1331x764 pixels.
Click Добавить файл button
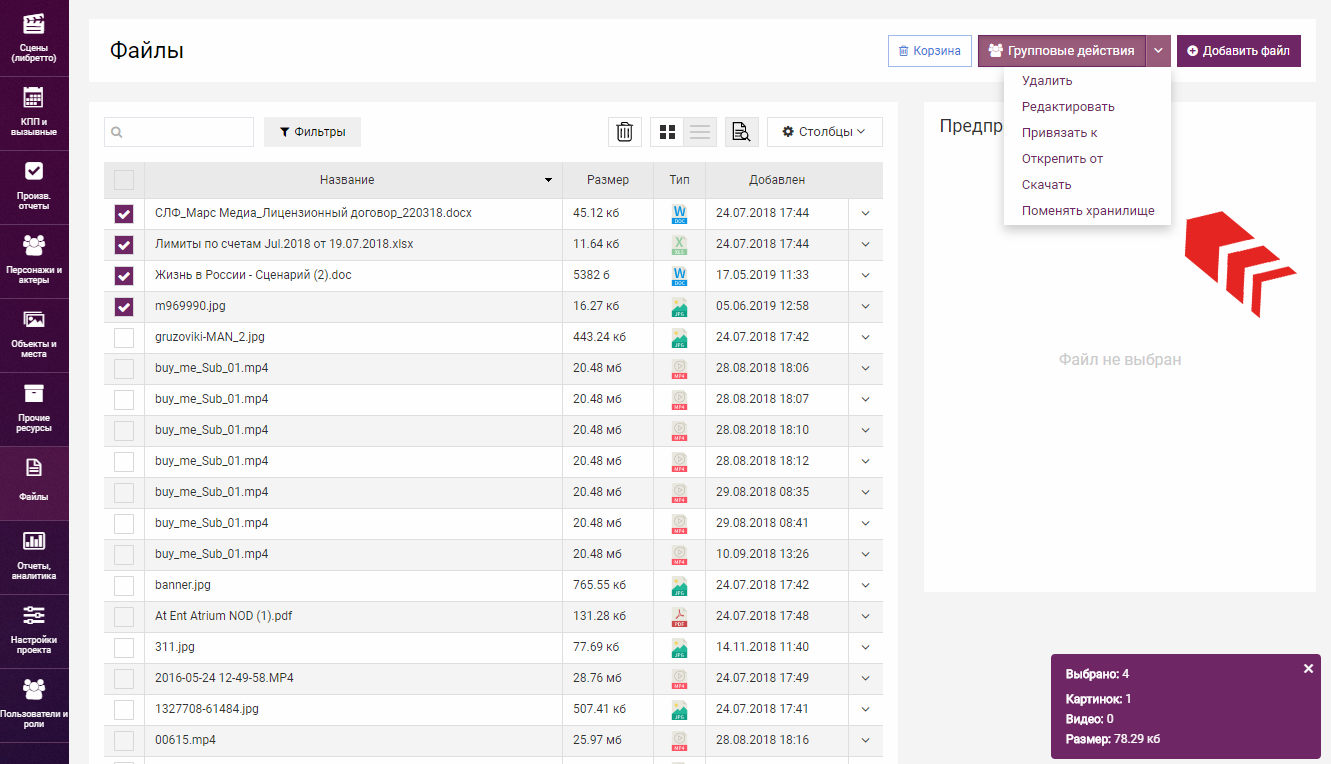(x=1239, y=50)
